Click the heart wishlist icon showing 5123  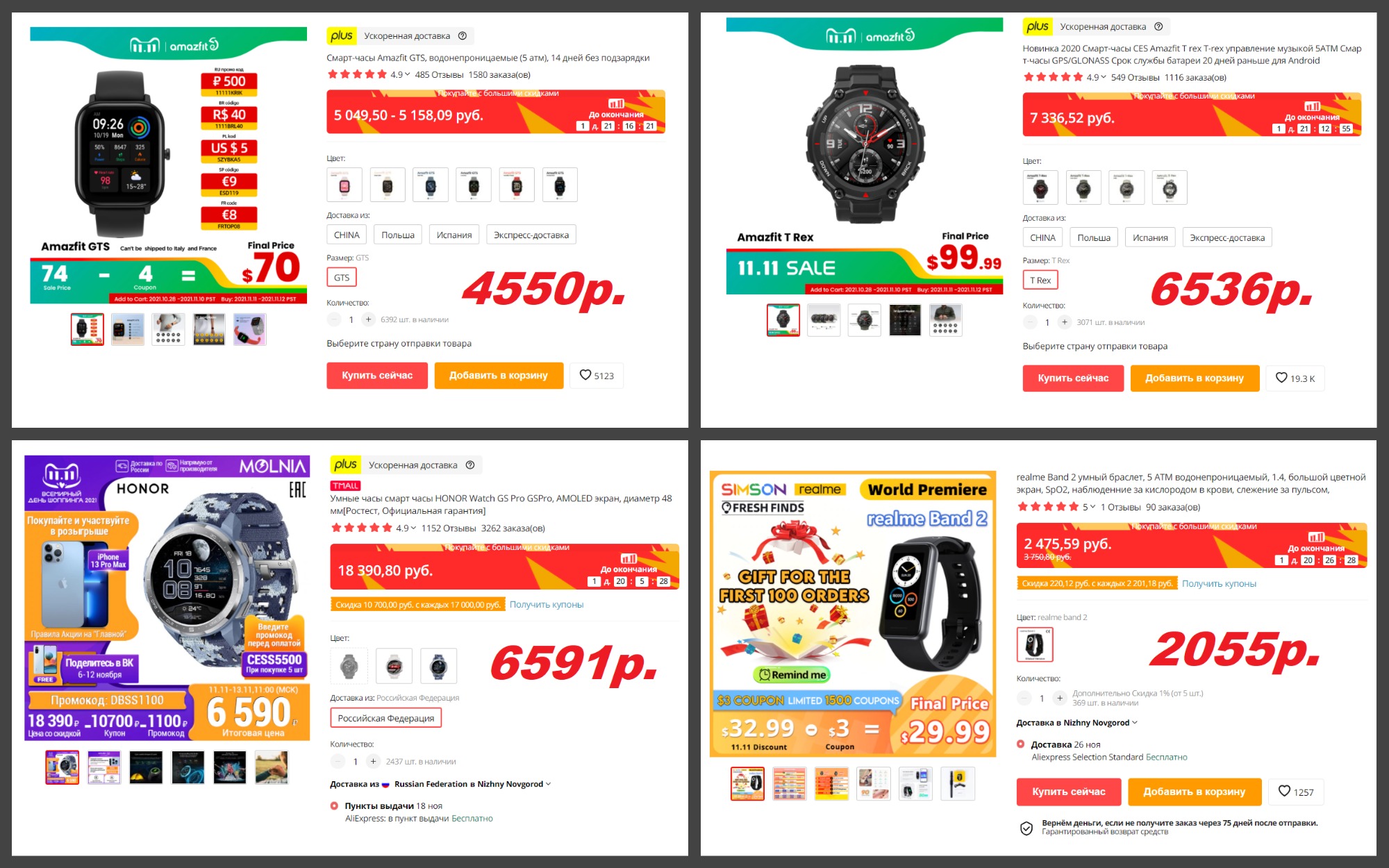pyautogui.click(x=585, y=375)
